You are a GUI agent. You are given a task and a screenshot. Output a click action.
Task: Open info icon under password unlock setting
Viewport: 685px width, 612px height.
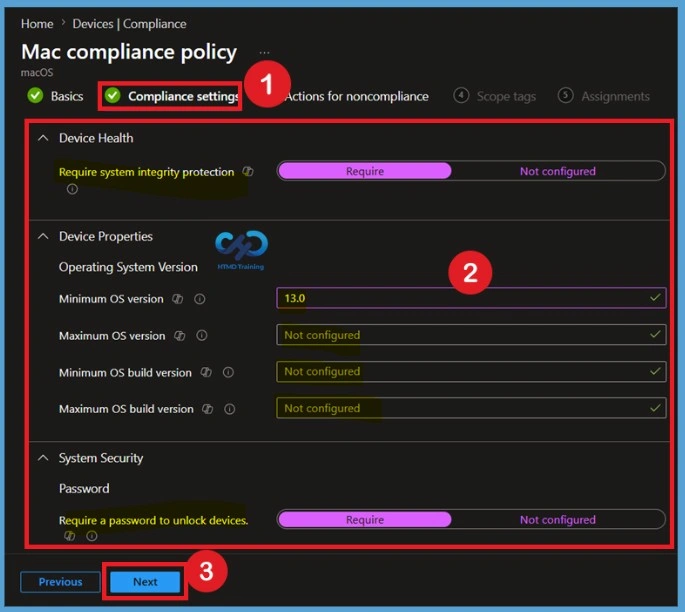click(92, 536)
